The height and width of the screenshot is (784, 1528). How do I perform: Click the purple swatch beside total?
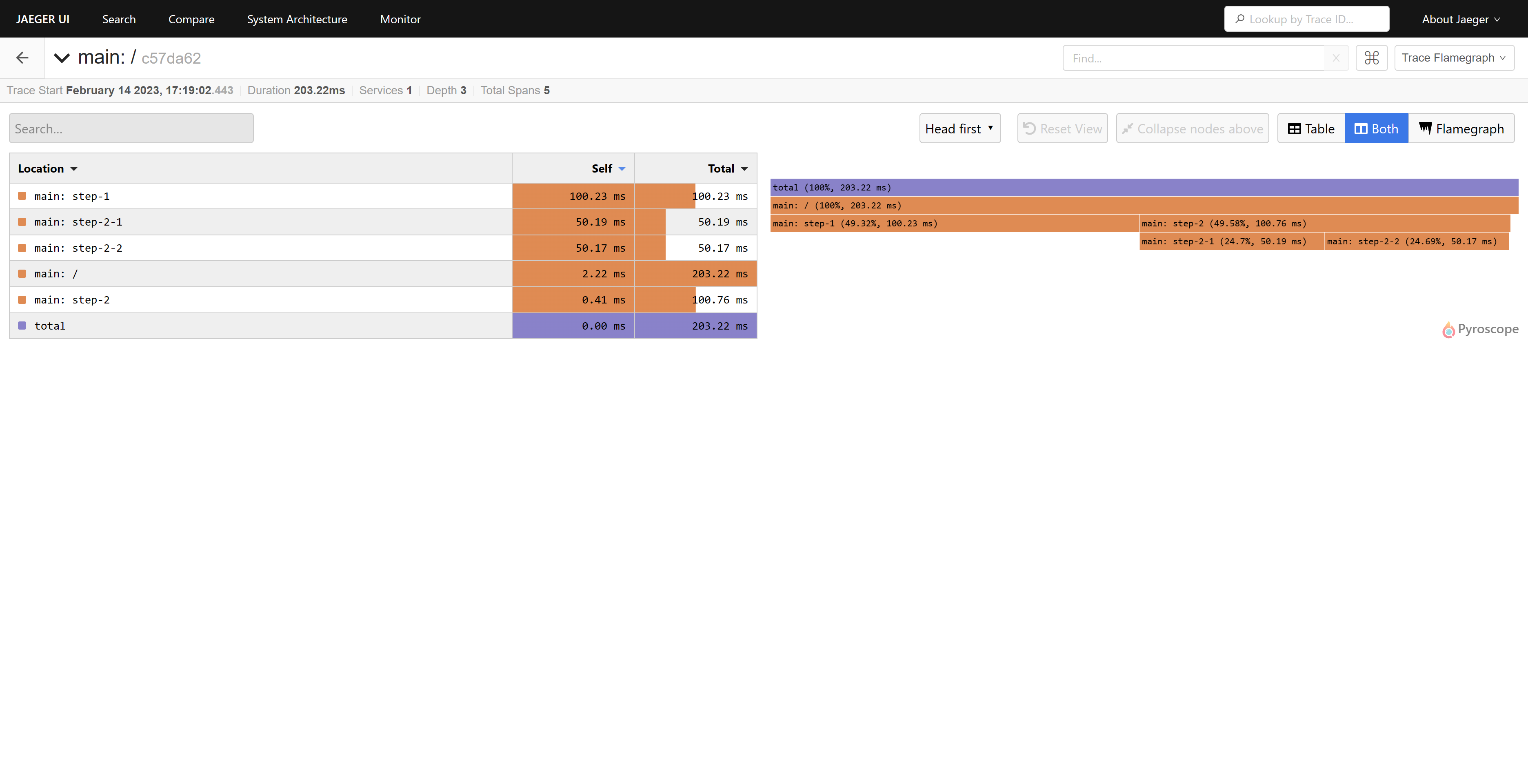point(22,326)
